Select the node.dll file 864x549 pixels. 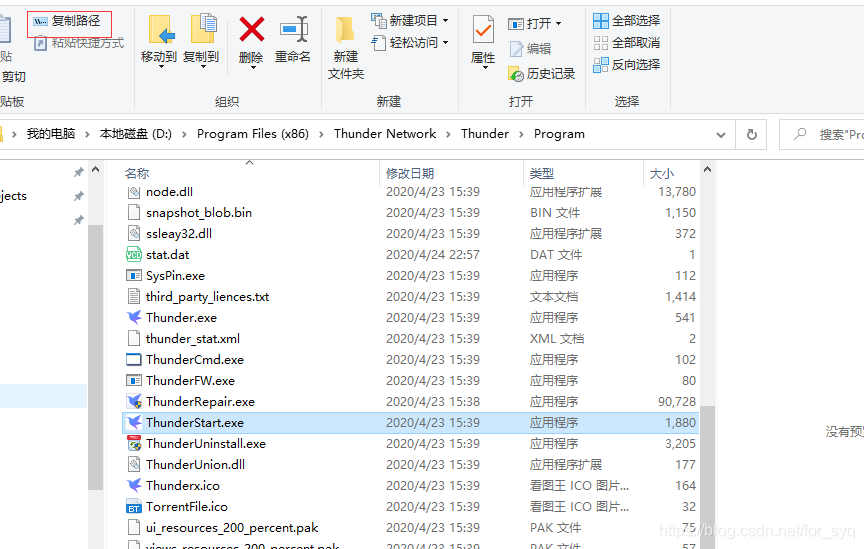169,192
